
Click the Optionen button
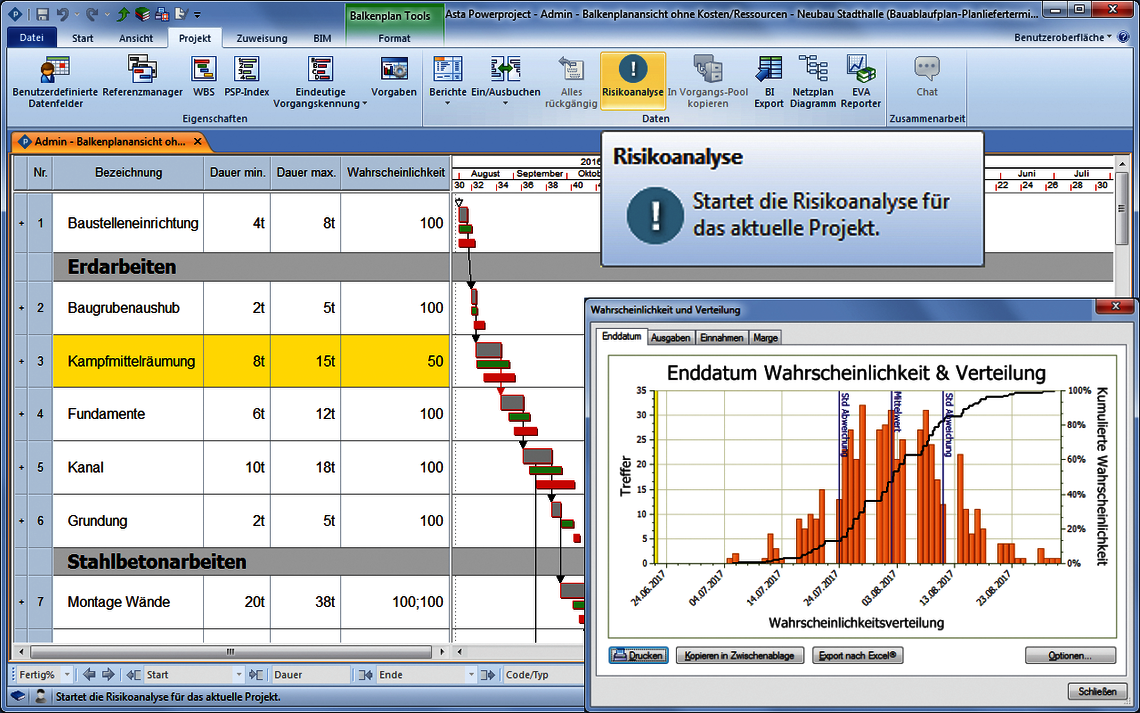pyautogui.click(x=1070, y=655)
